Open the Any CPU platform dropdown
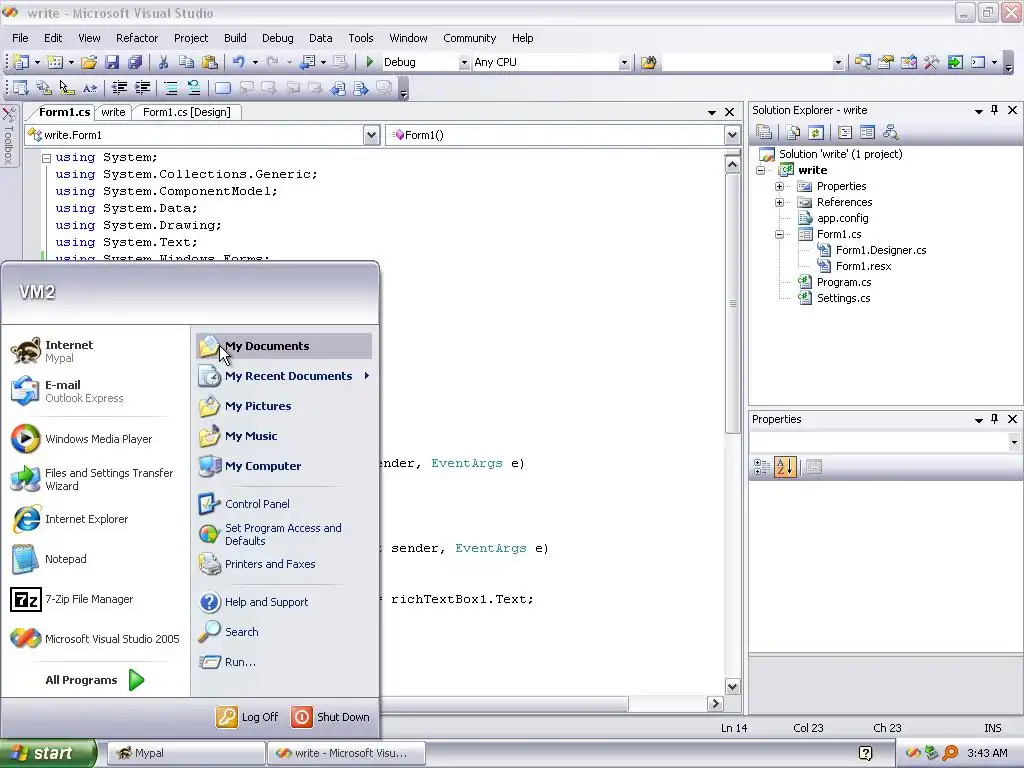The height and width of the screenshot is (768, 1024). (x=624, y=63)
